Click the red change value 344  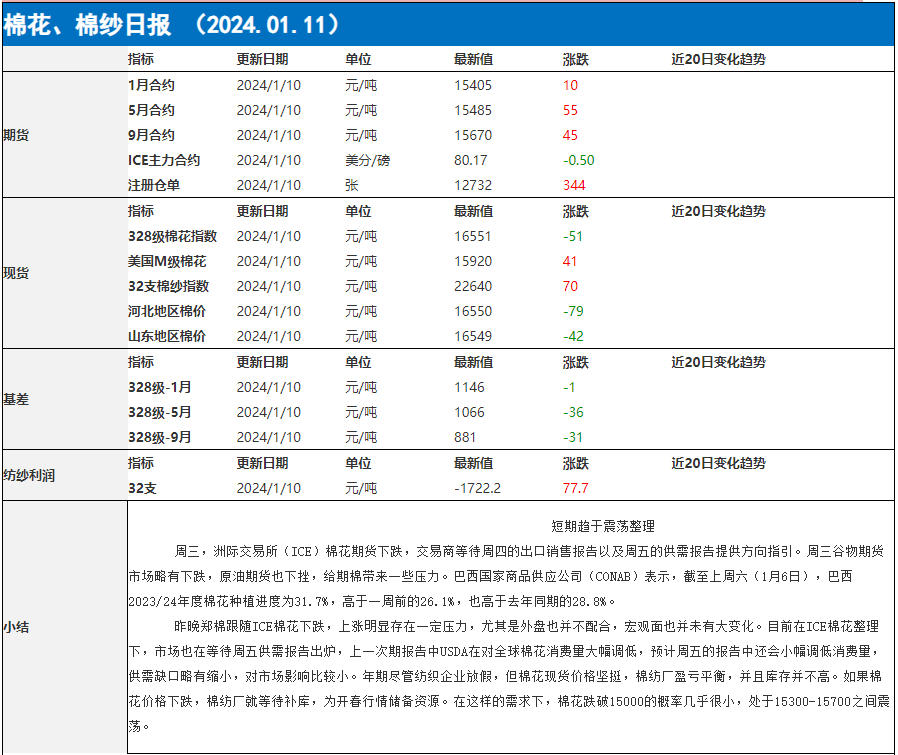(574, 186)
